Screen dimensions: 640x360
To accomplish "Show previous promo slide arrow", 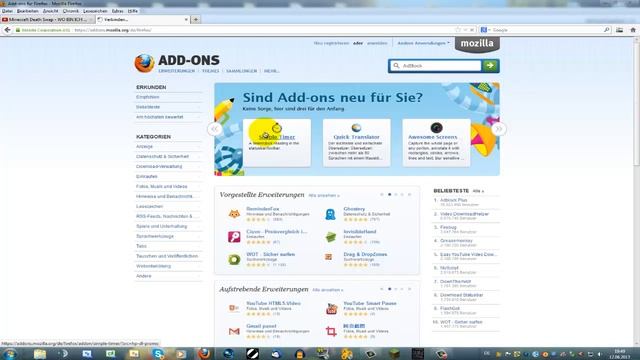I will pyautogui.click(x=215, y=129).
